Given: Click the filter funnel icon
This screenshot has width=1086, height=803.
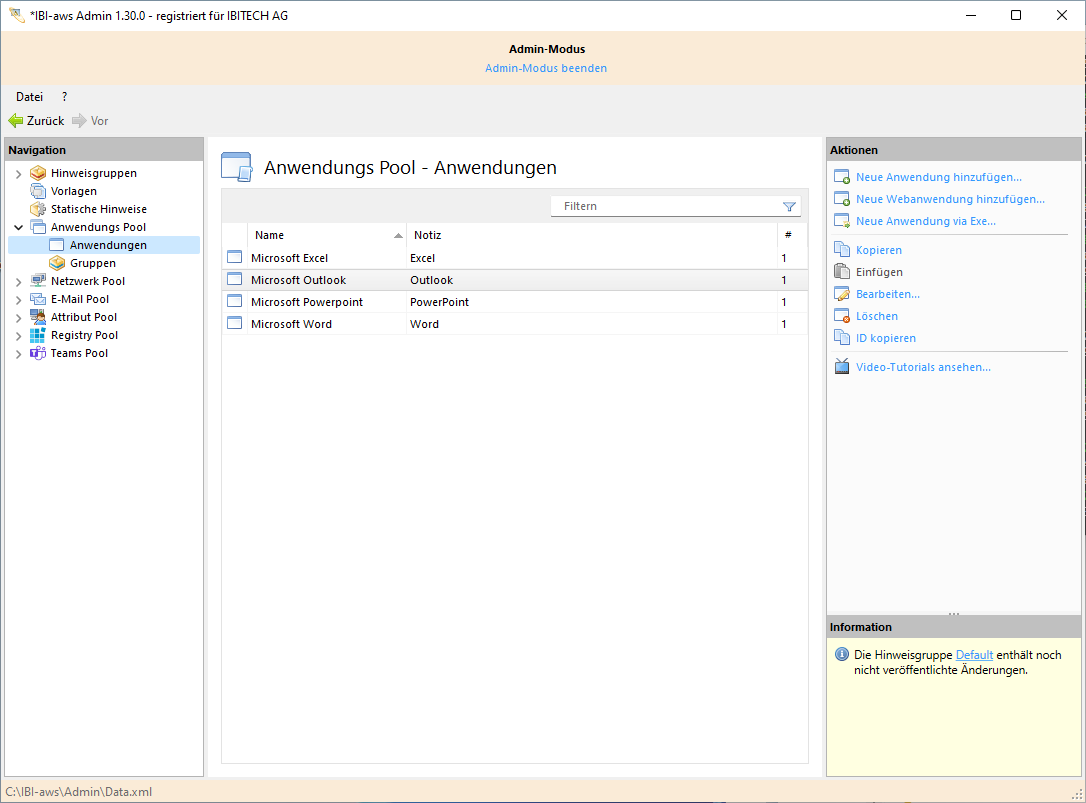Looking at the screenshot, I should click(x=790, y=205).
